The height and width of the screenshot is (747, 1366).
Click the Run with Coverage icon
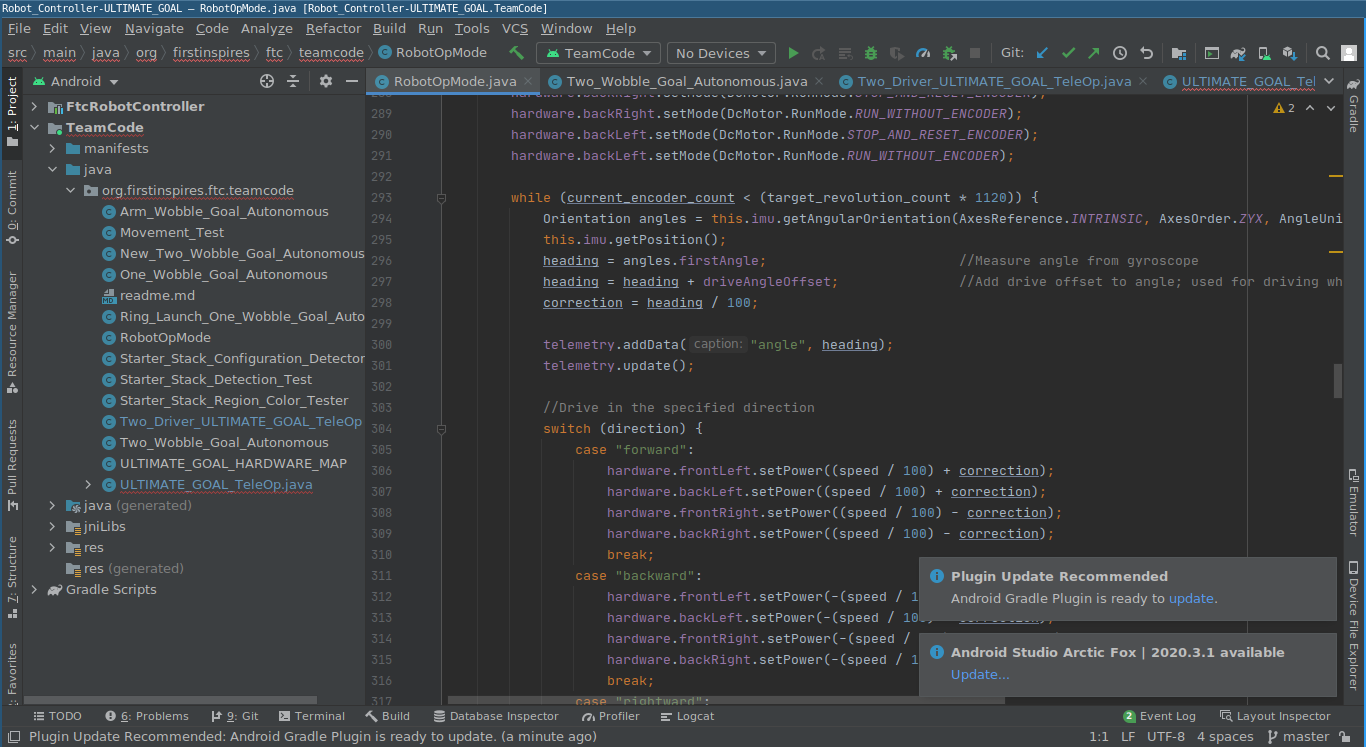(897, 53)
